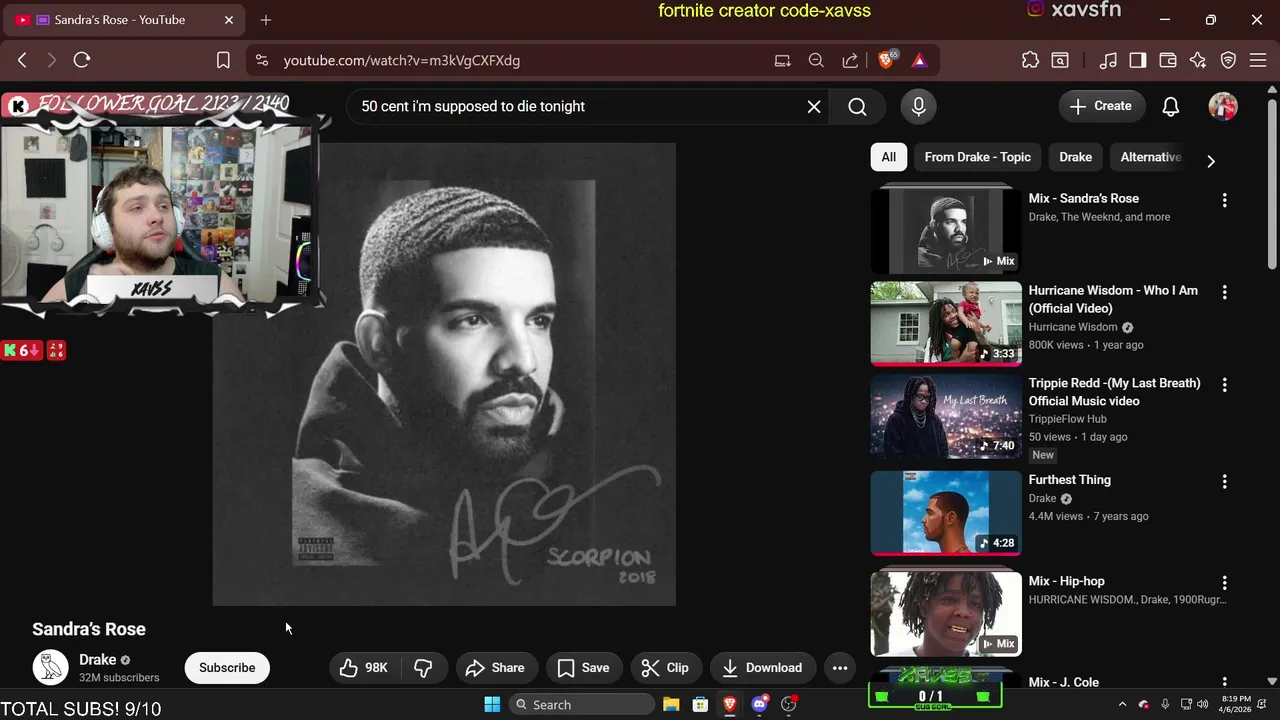Clip the video with the scissors button
The width and height of the screenshot is (1280, 720).
tap(665, 668)
